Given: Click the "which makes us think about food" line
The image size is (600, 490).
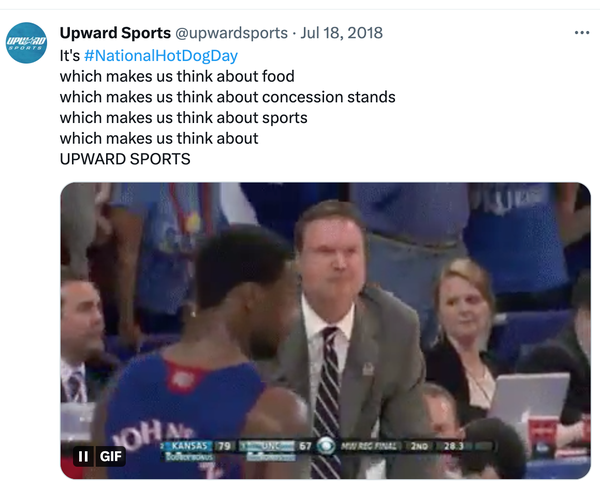Looking at the screenshot, I should tap(177, 76).
